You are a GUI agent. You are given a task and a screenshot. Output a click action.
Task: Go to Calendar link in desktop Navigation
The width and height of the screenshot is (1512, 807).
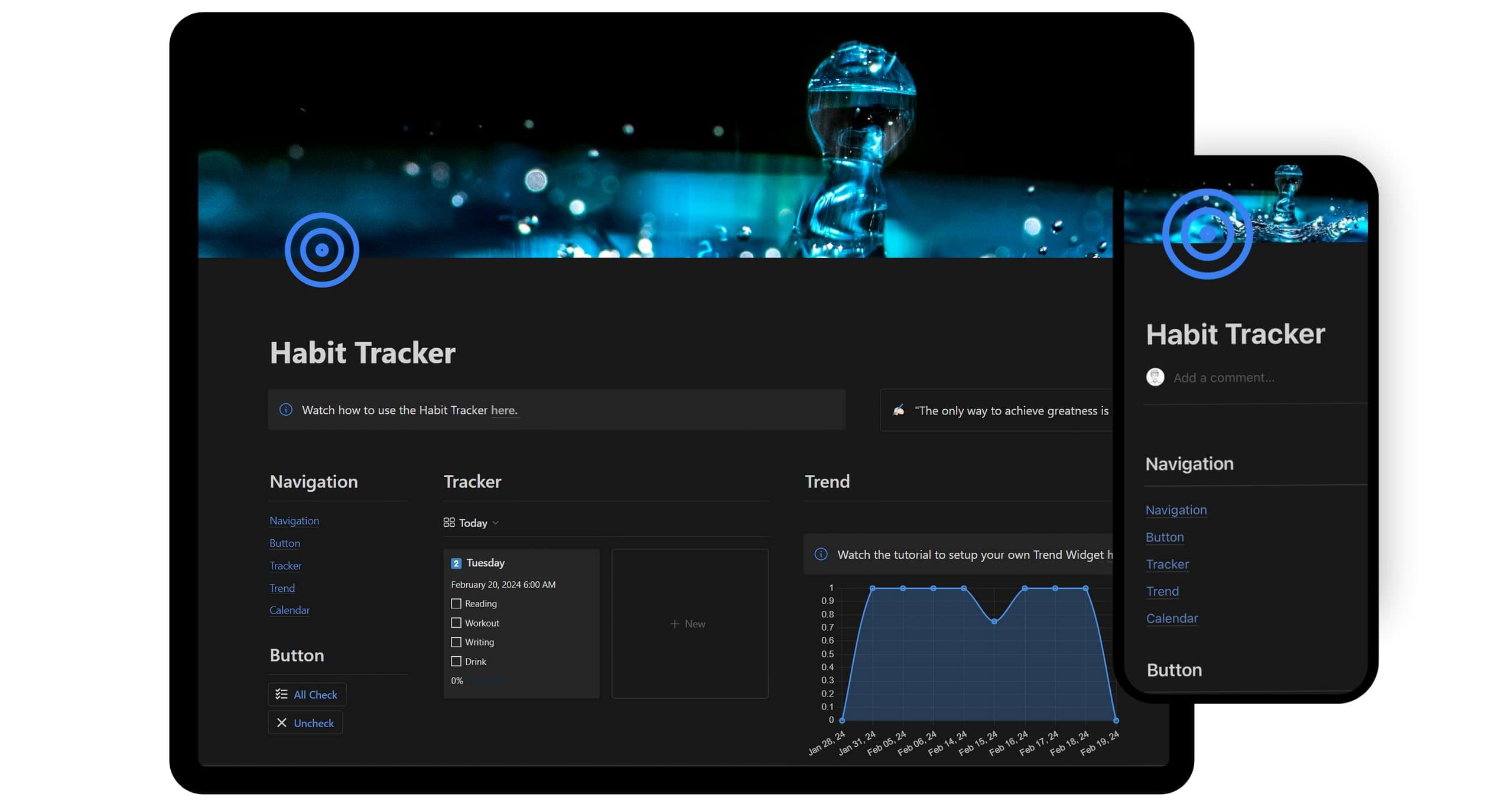(x=289, y=610)
